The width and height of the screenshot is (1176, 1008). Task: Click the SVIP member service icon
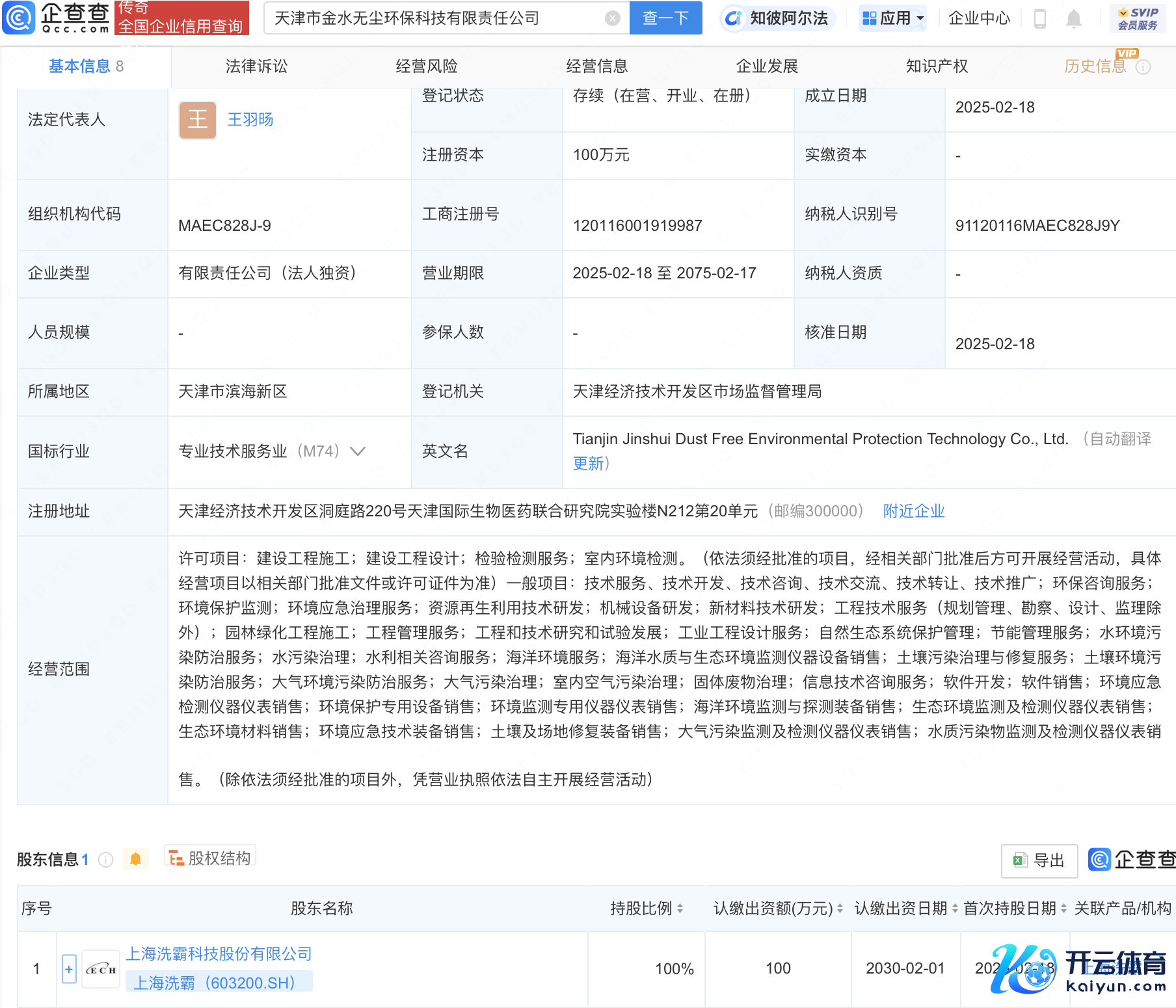pos(1137,18)
